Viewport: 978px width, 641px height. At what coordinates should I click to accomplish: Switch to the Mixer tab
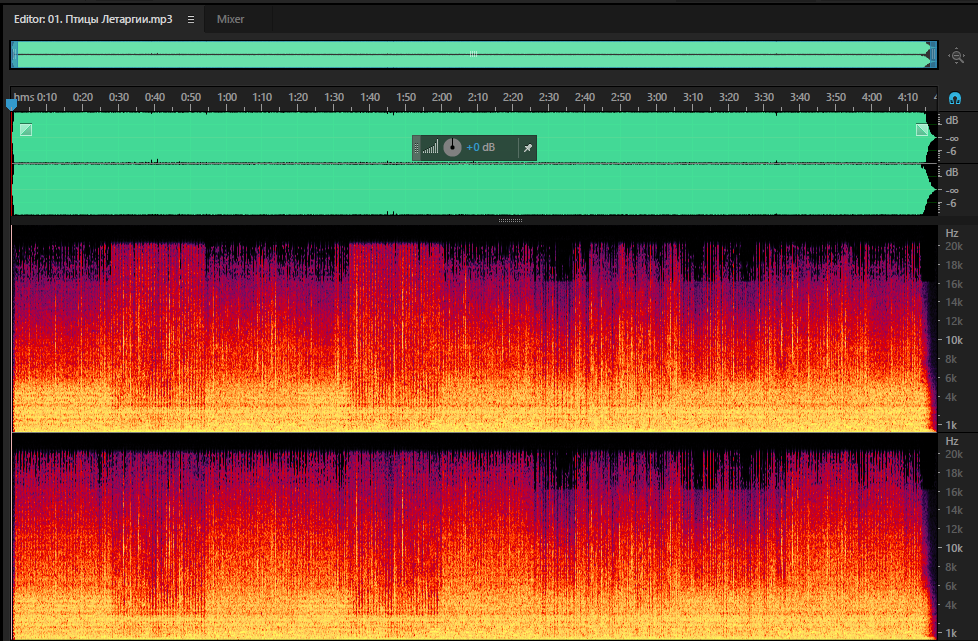(230, 19)
